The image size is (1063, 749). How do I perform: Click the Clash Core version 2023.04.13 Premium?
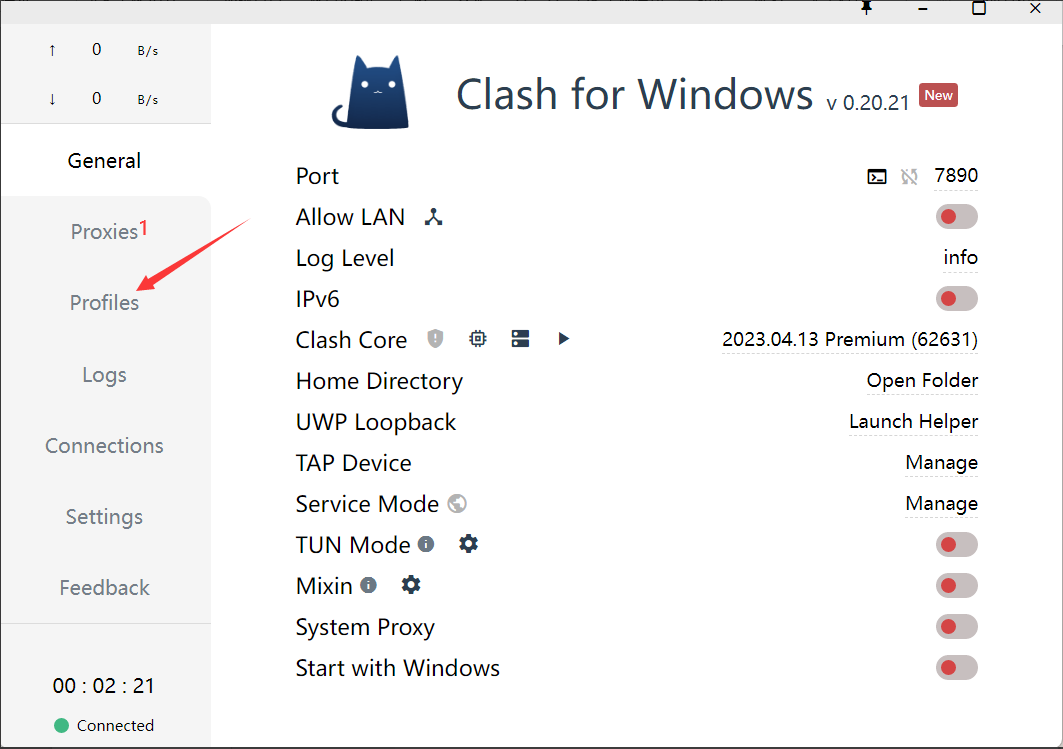(x=850, y=340)
